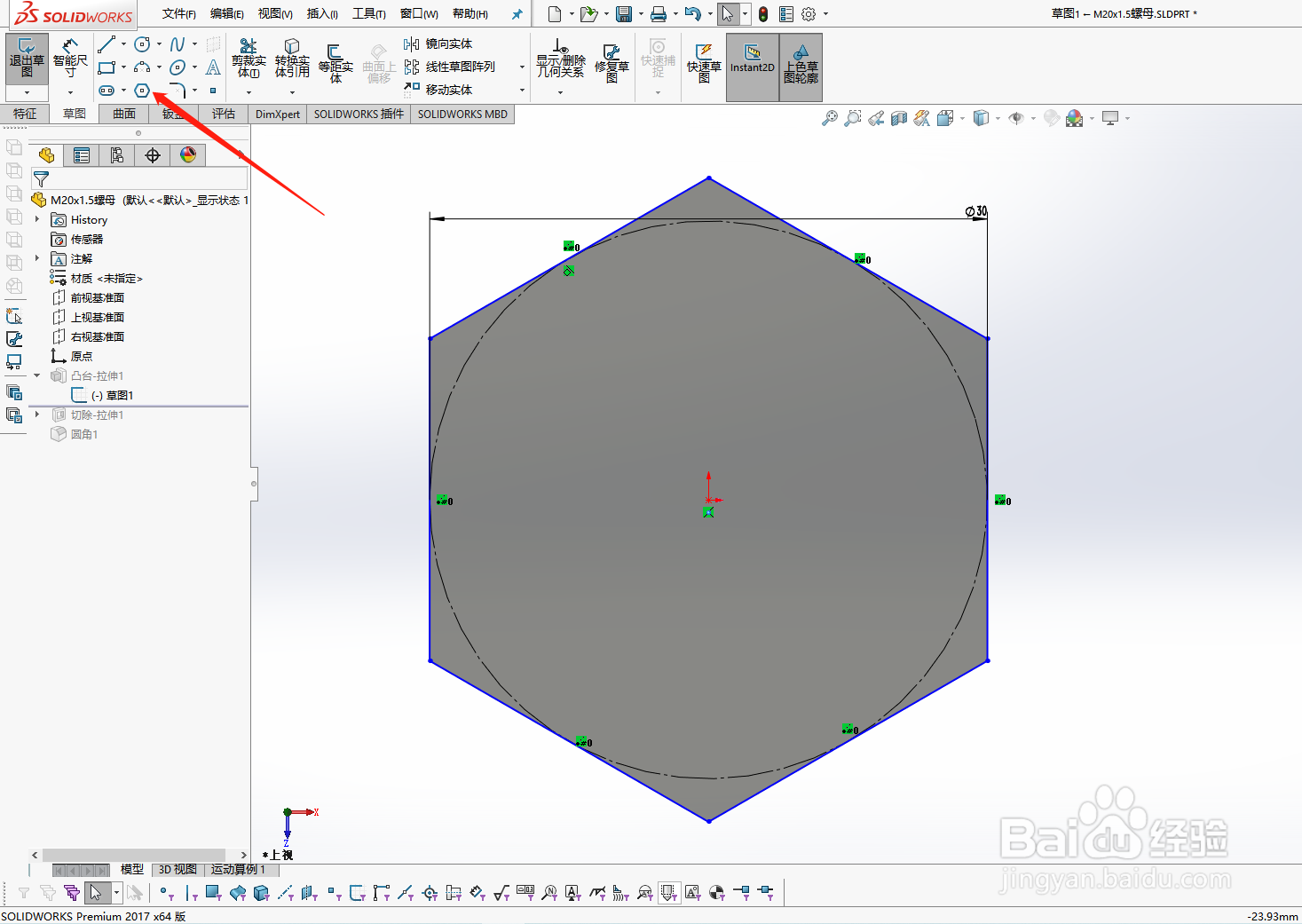1302x924 pixels.
Task: Select the Ellipse sketch tool
Action: 178,67
